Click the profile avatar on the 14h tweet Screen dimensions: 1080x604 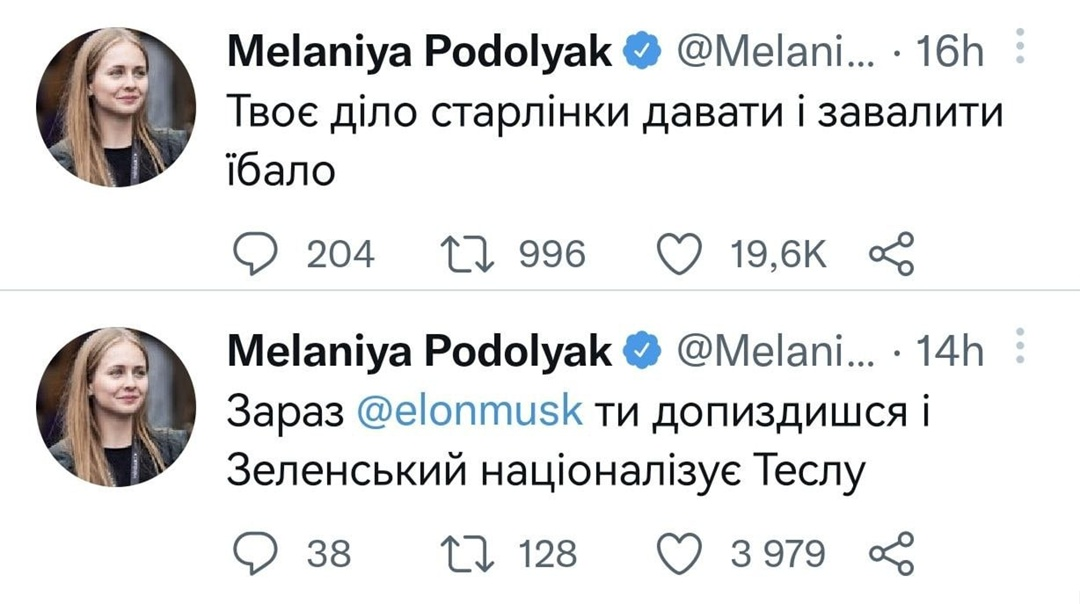tap(116, 406)
